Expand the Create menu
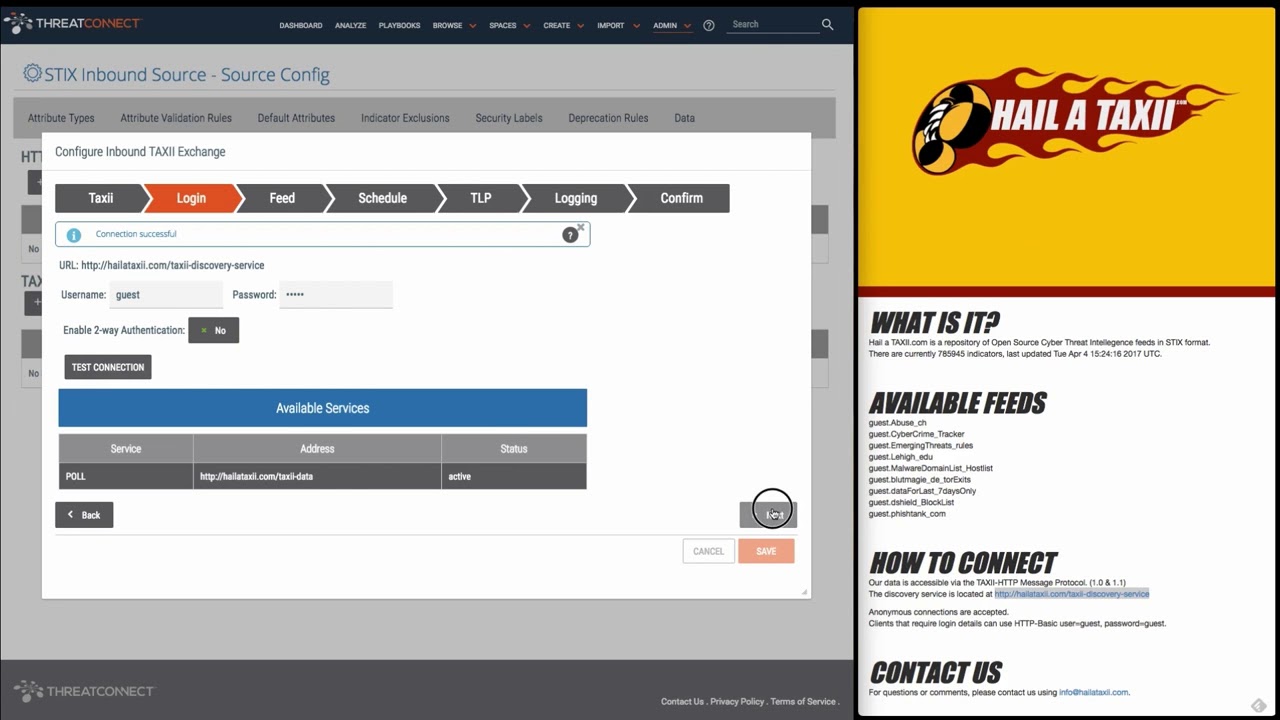The width and height of the screenshot is (1280, 720). 563,25
